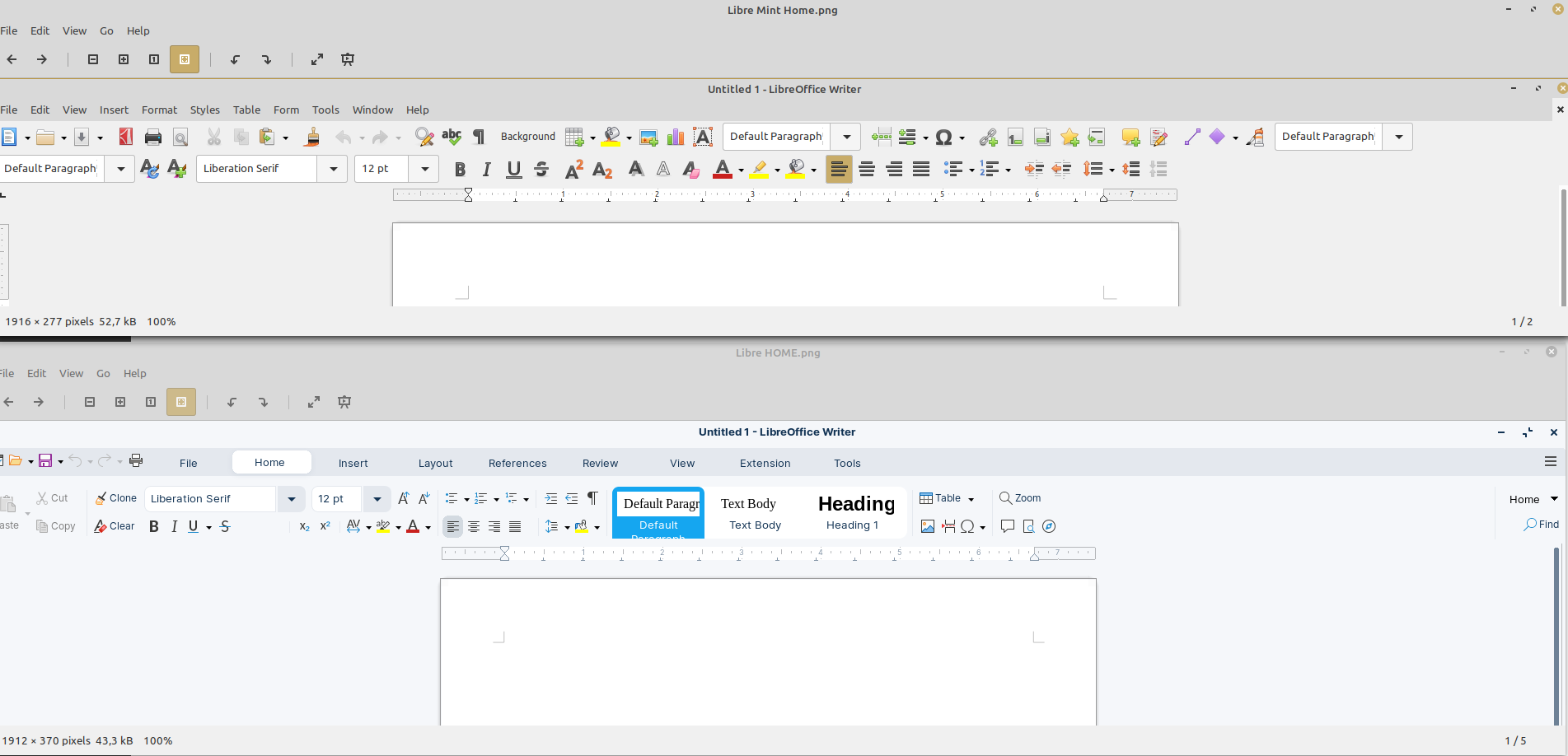
Task: Click the Spelling check abc icon
Action: pos(452,137)
